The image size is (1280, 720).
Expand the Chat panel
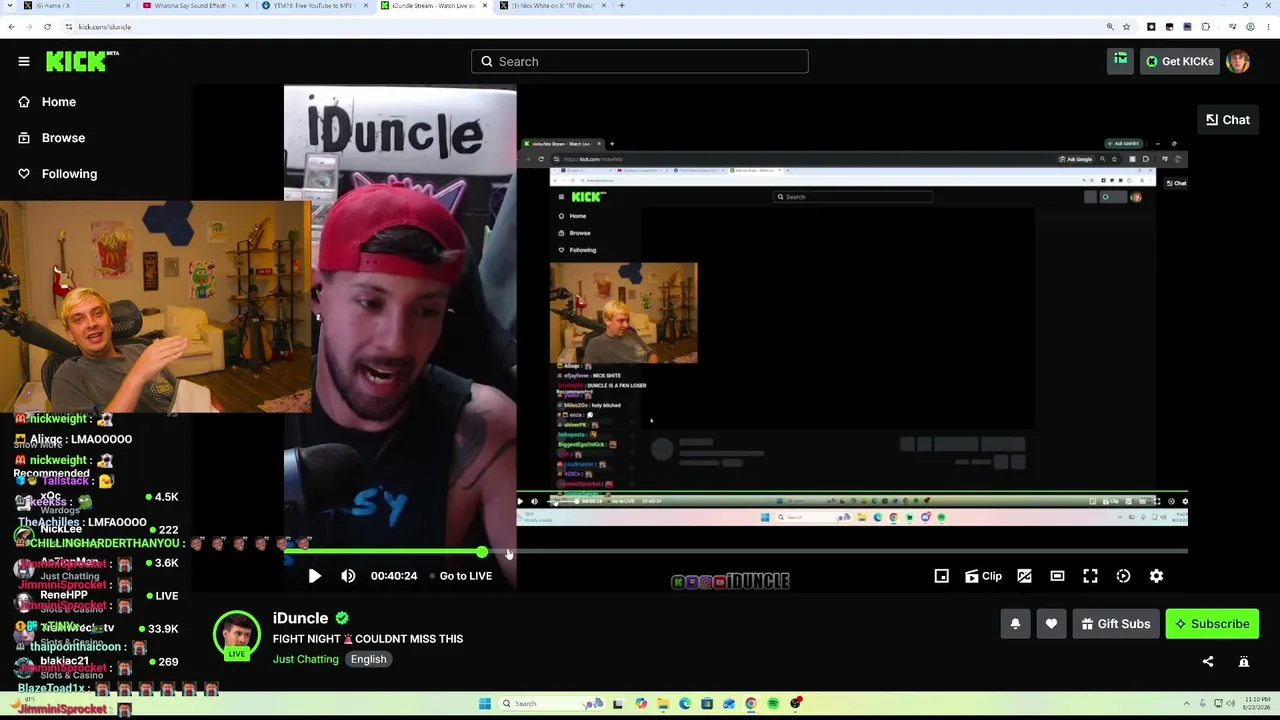(1228, 120)
